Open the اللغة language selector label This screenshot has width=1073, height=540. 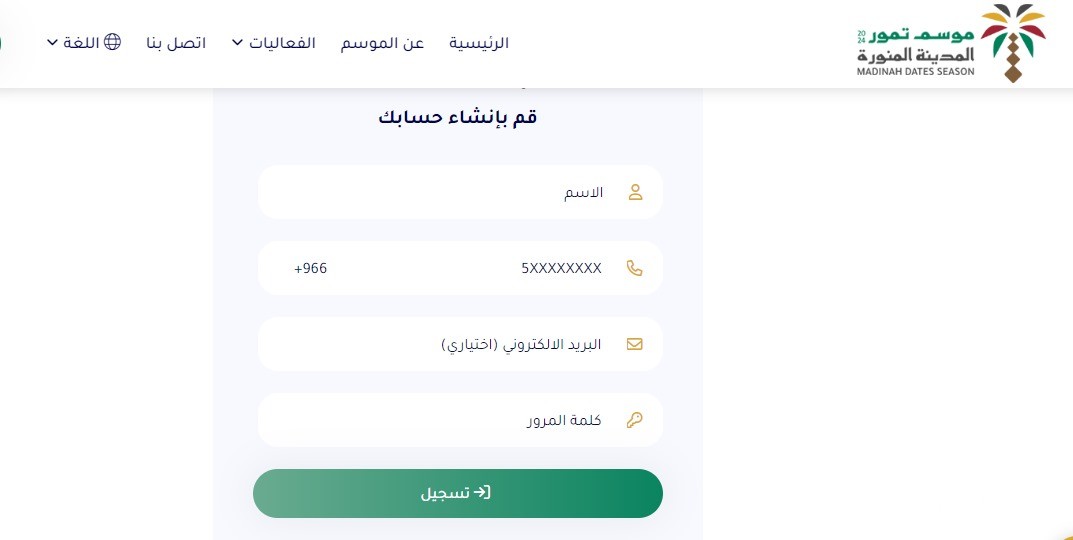click(x=81, y=42)
